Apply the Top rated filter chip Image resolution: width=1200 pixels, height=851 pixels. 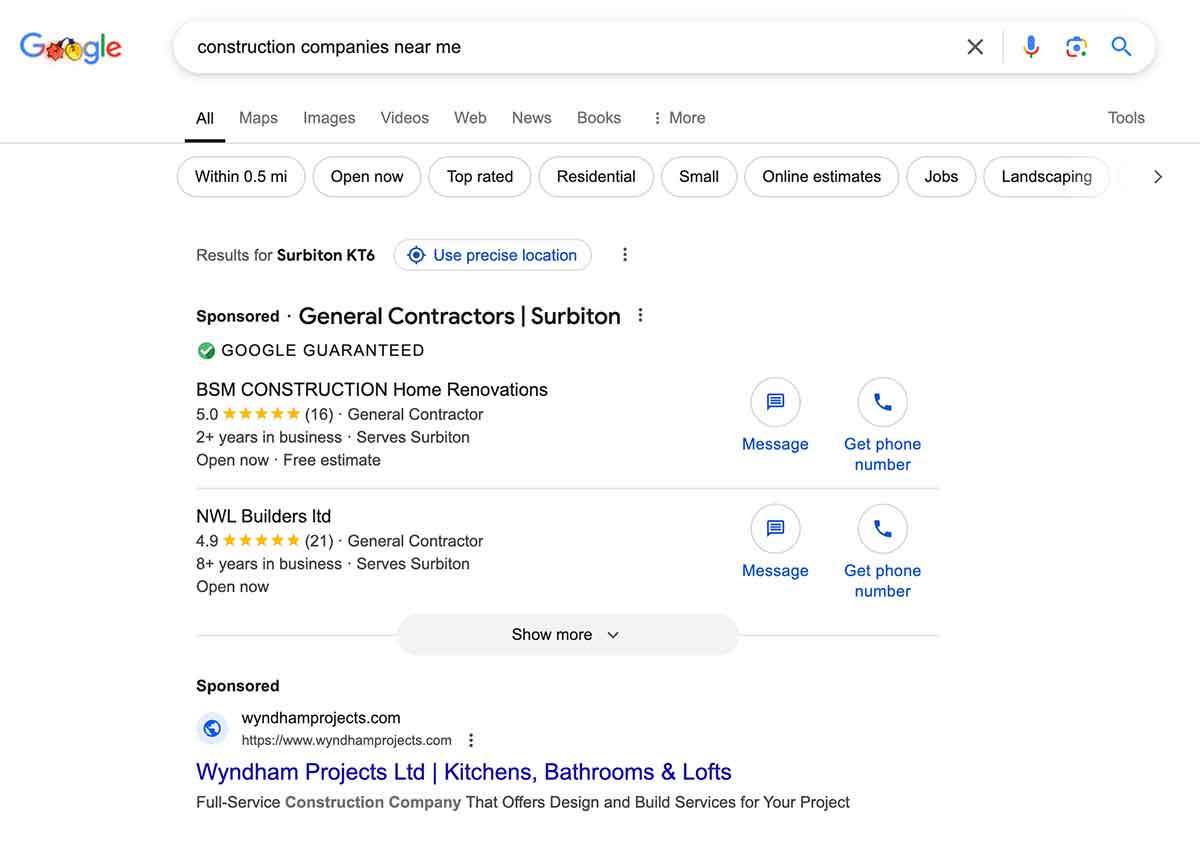click(x=480, y=177)
